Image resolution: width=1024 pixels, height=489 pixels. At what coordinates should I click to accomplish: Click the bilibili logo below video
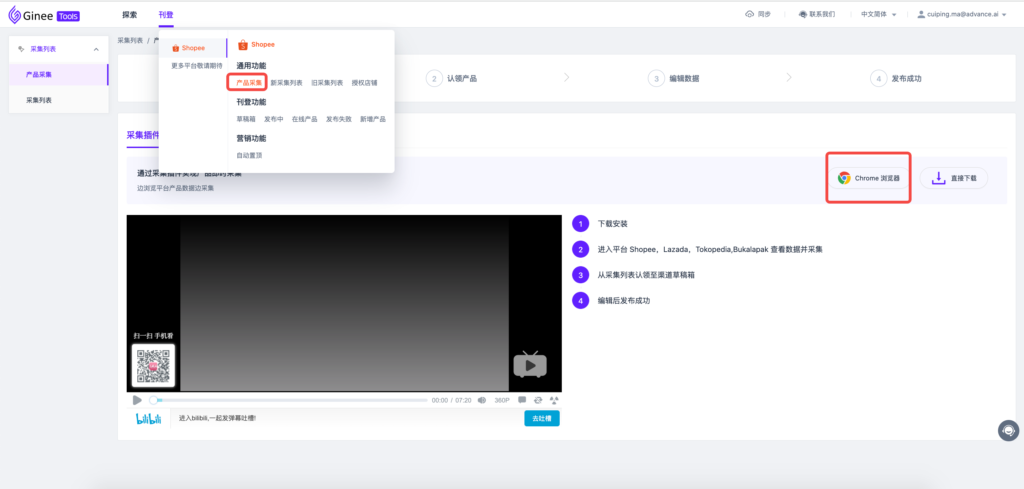pyautogui.click(x=148, y=418)
